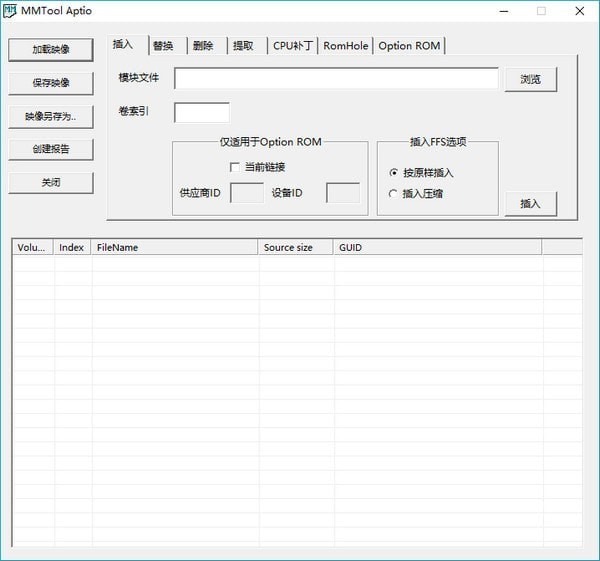
Task: Click 创建报告 to create report
Action: click(x=51, y=149)
